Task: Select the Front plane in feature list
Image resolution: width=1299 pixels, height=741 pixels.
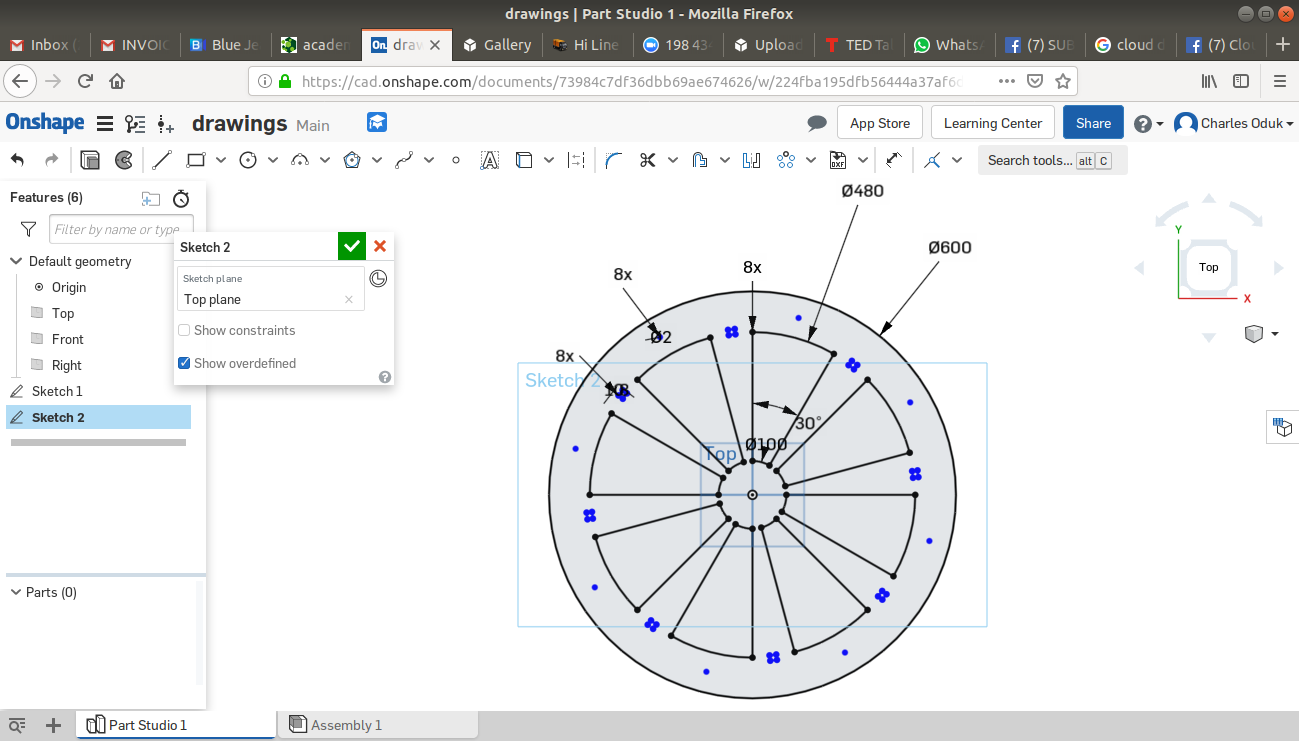Action: click(x=68, y=339)
